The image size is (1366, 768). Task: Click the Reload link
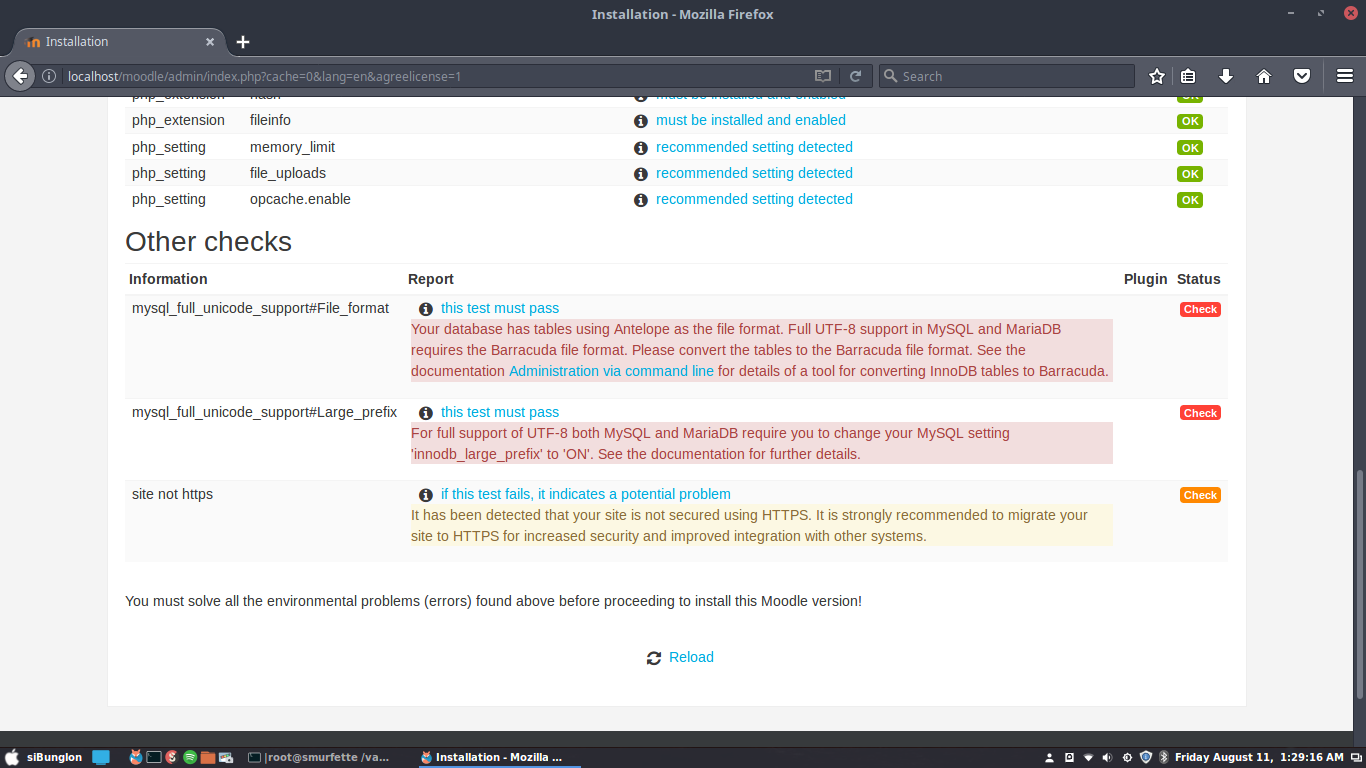(691, 657)
